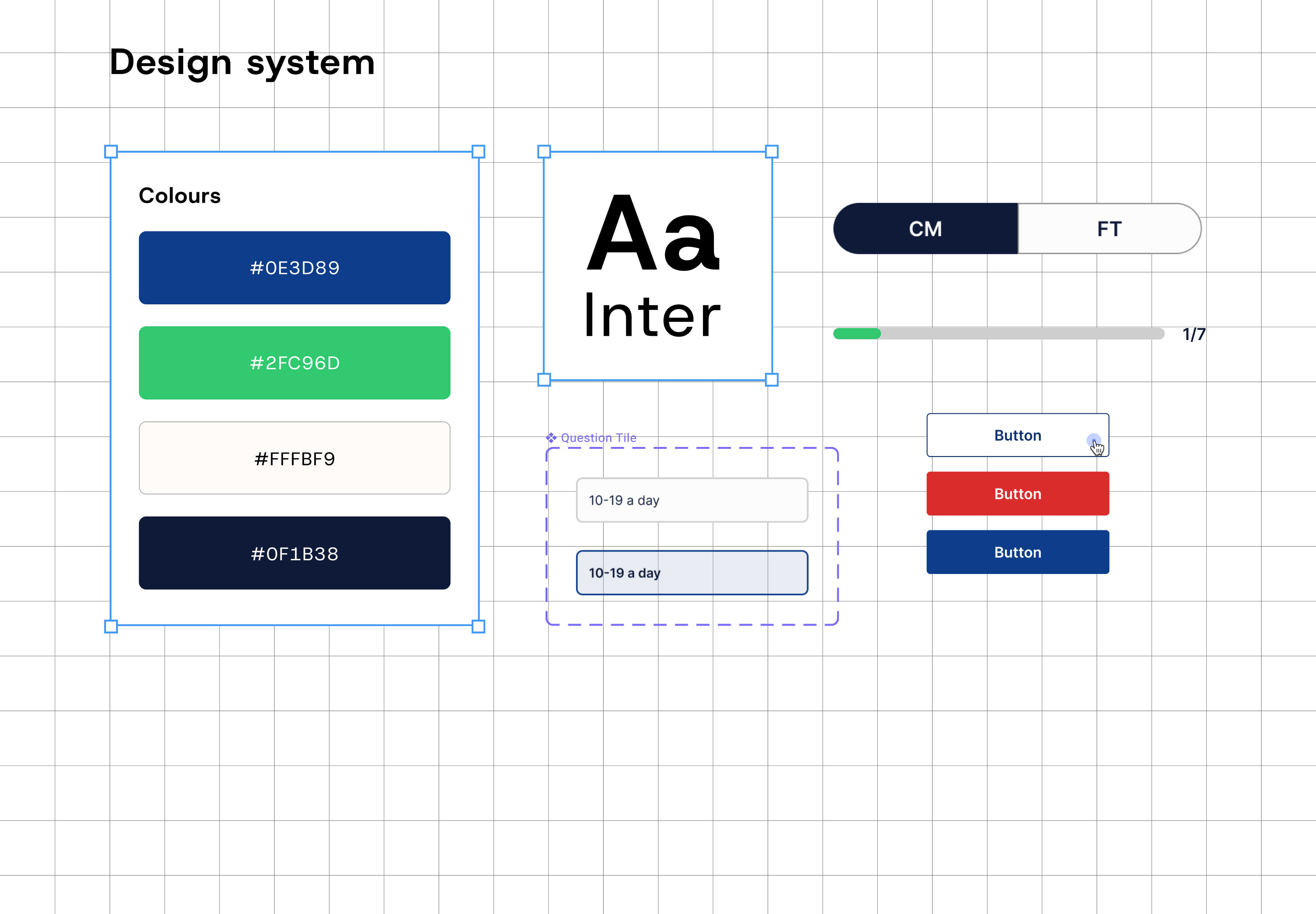Select the #FFFBF9 off-white colour swatch

pos(294,458)
